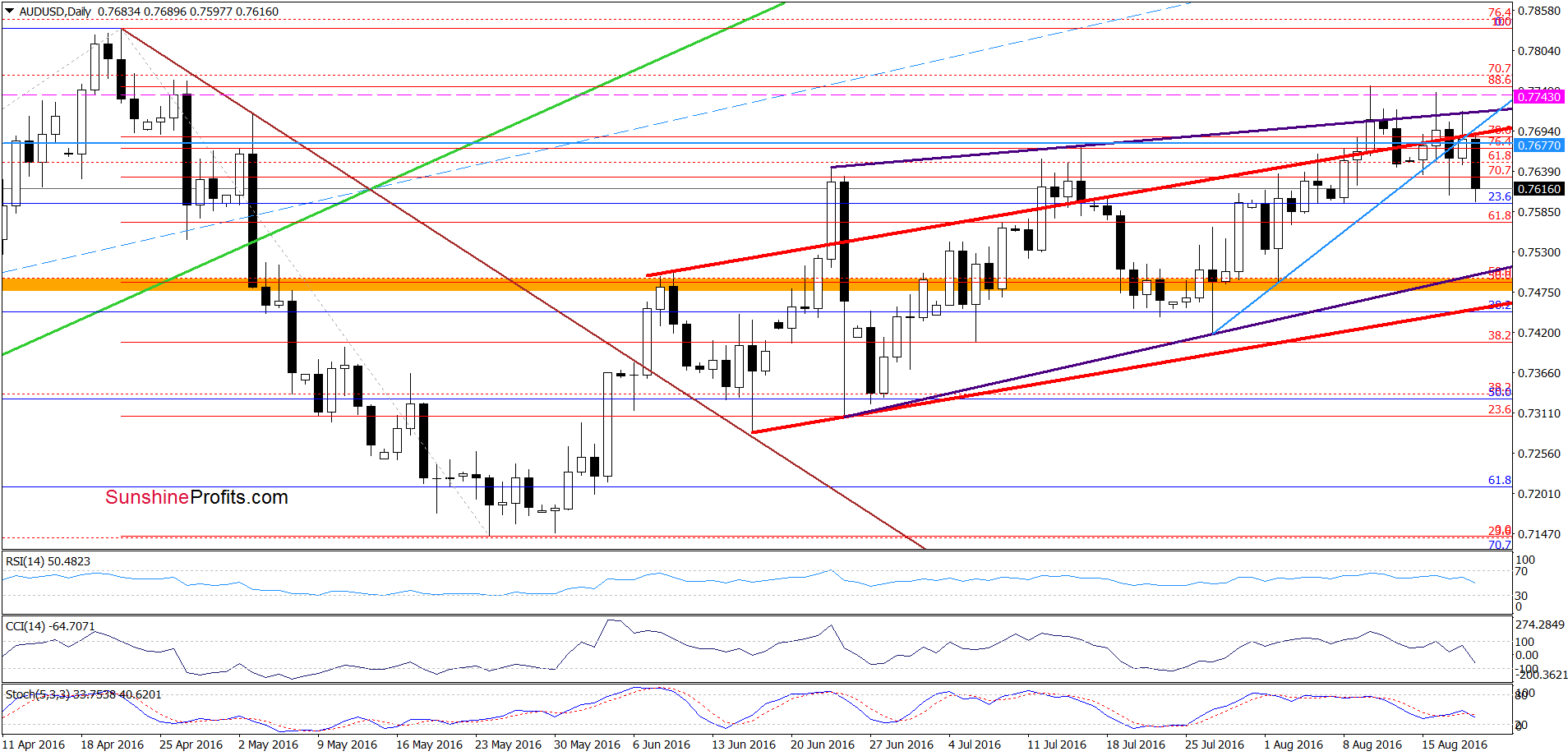This screenshot has height=756, width=1568.
Task: Click the 0.78040 price axis label
Action: (x=1538, y=51)
